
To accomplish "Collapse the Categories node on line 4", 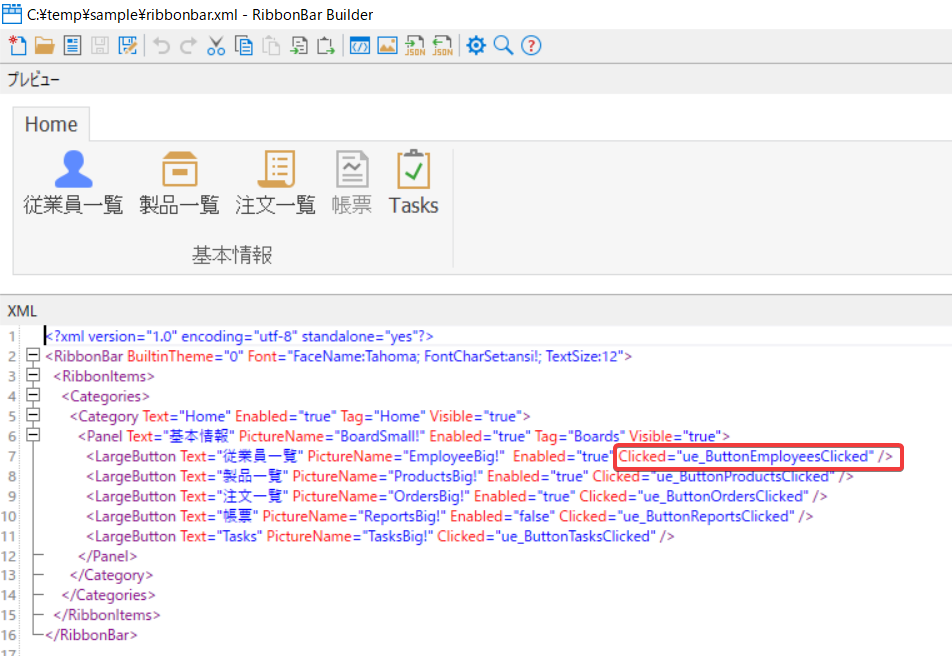I will (33, 396).
